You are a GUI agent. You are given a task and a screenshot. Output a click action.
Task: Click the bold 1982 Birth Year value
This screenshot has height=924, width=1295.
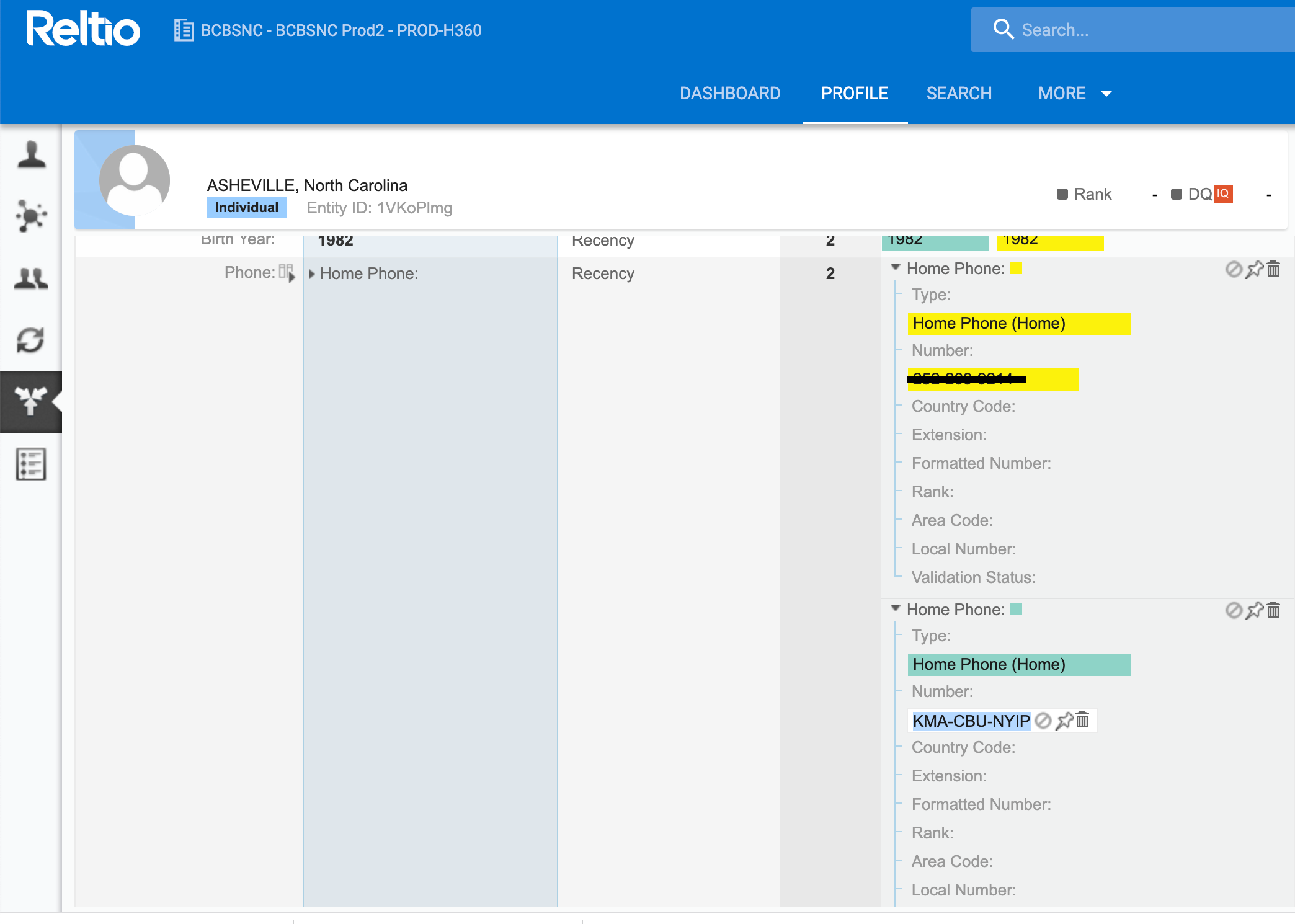336,241
